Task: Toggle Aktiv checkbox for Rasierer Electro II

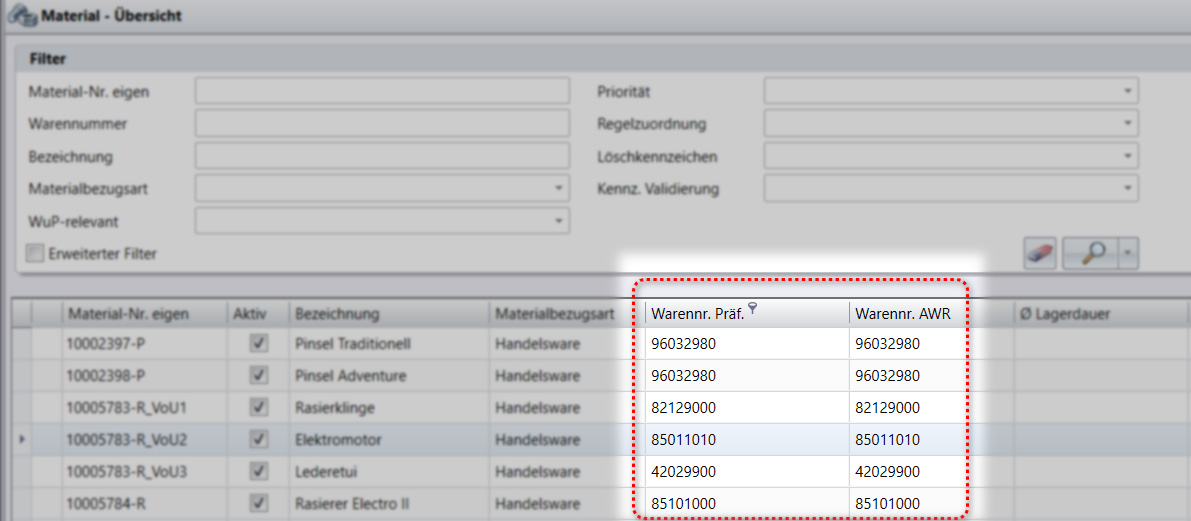Action: point(259,503)
